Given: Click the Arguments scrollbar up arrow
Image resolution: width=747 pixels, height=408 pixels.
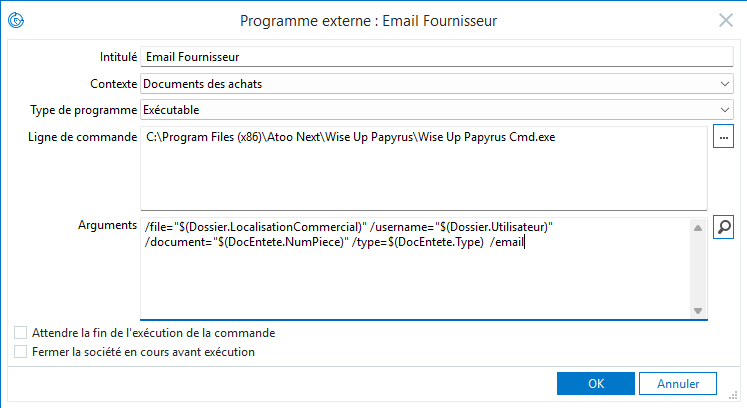Looking at the screenshot, I should pos(697,228).
